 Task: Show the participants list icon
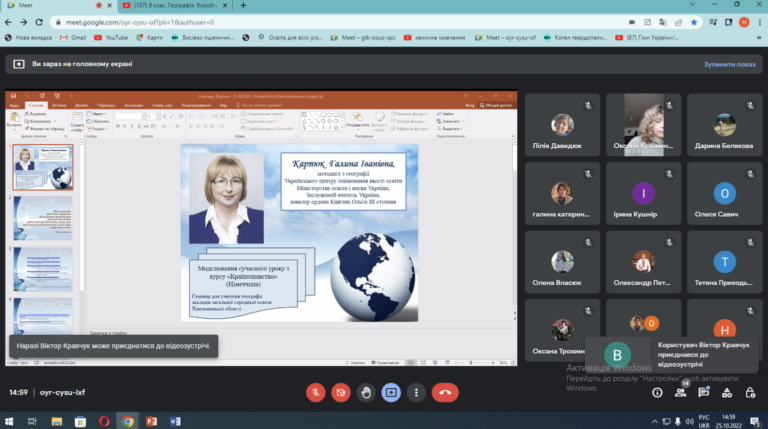(680, 392)
